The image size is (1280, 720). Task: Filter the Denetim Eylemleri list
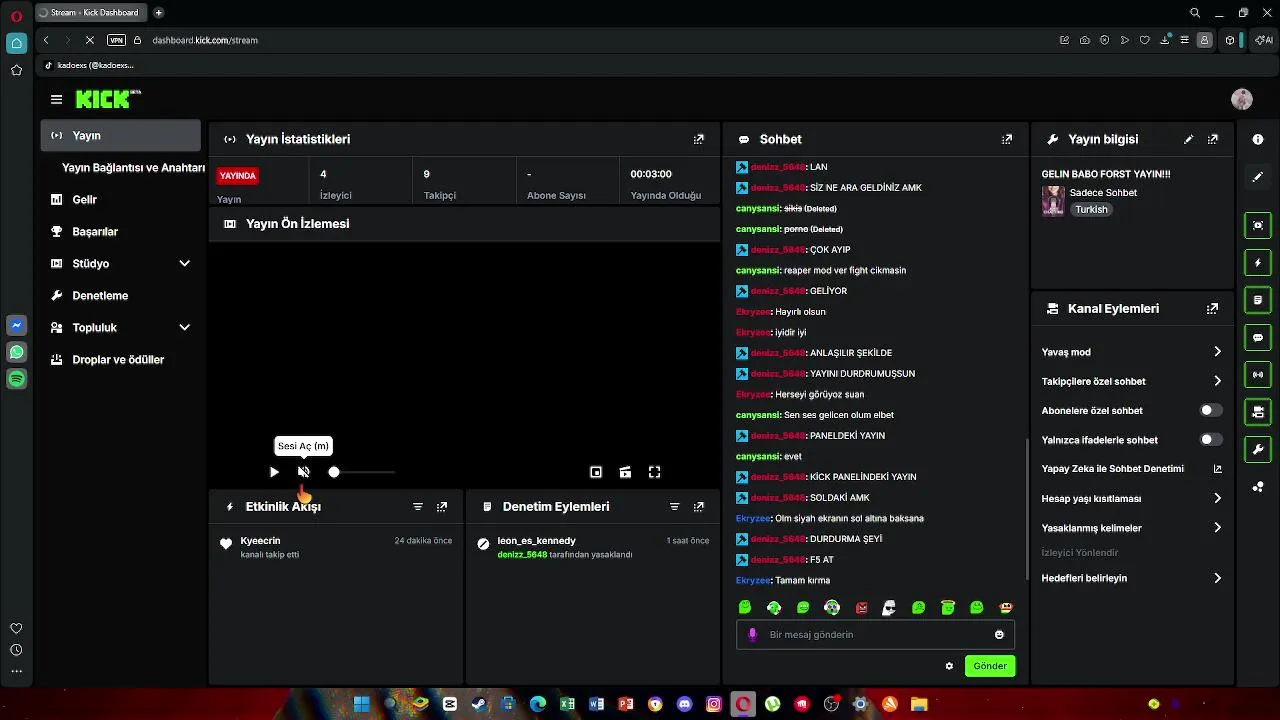click(675, 507)
